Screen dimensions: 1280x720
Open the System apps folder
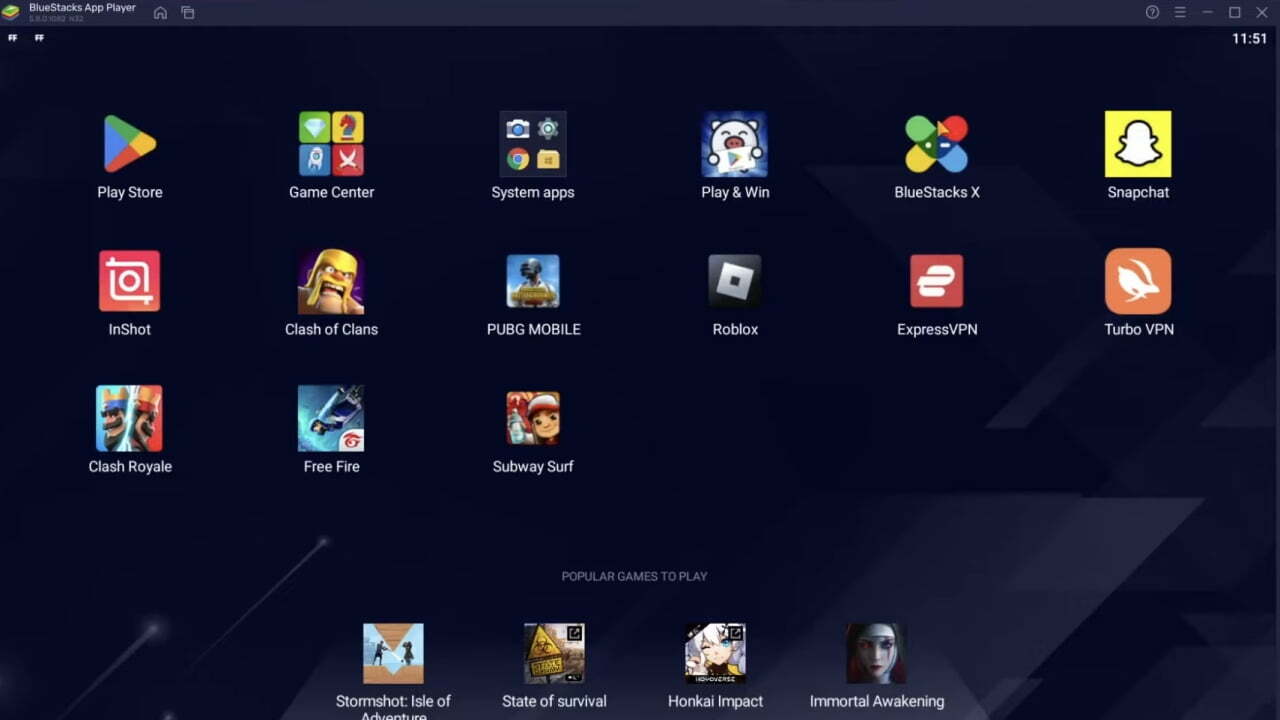[x=533, y=144]
